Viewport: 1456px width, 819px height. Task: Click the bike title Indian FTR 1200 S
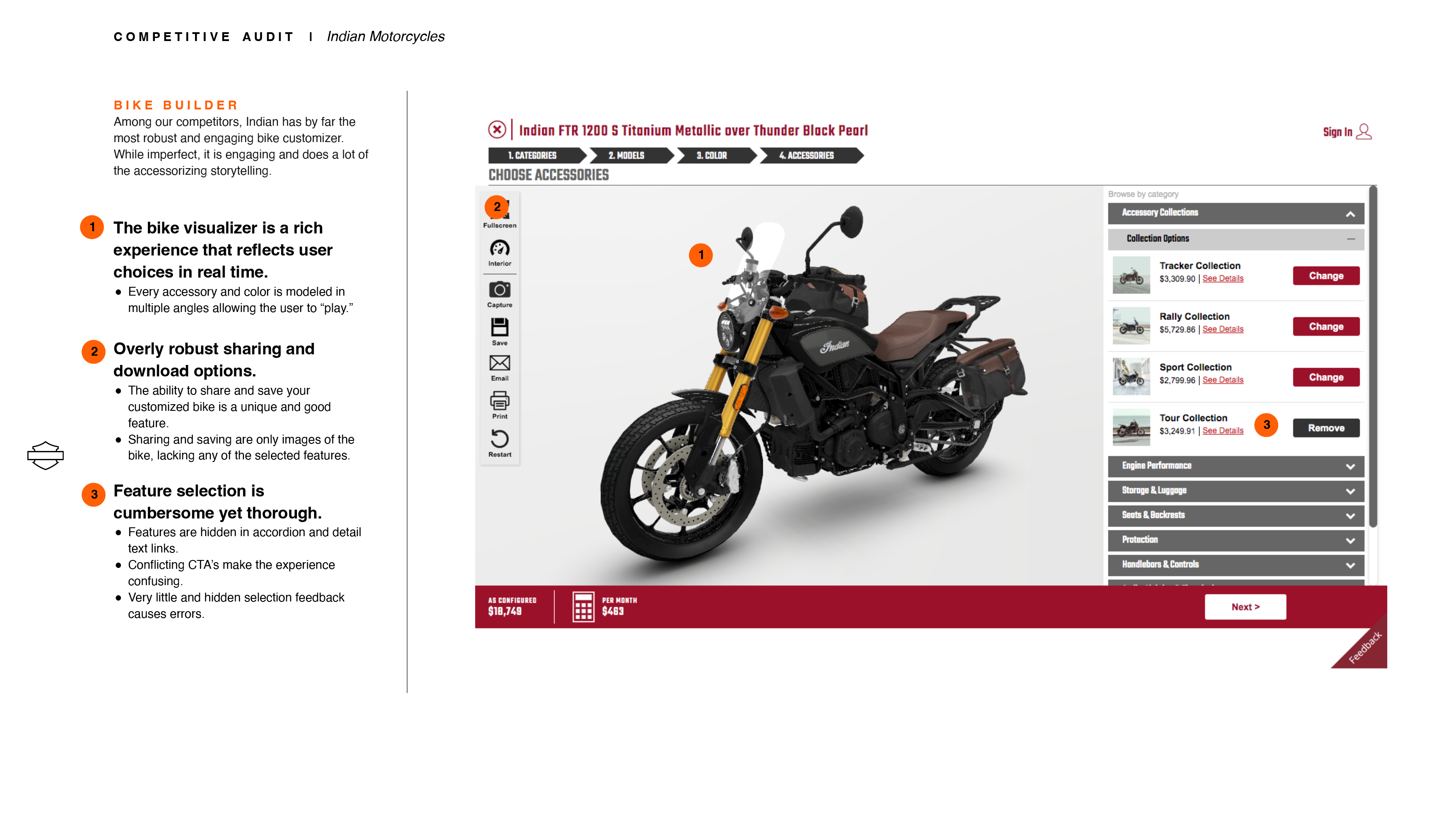point(693,131)
